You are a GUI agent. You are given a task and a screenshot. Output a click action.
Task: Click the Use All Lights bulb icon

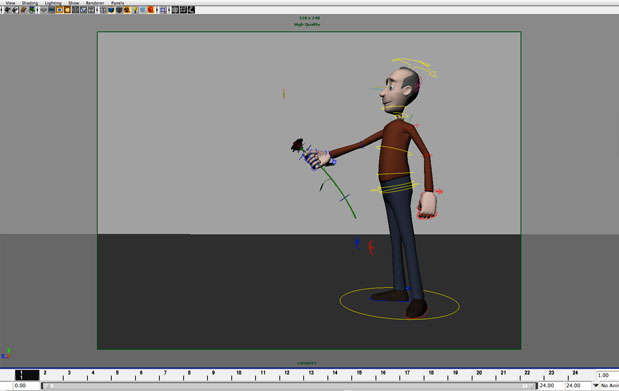click(x=135, y=10)
